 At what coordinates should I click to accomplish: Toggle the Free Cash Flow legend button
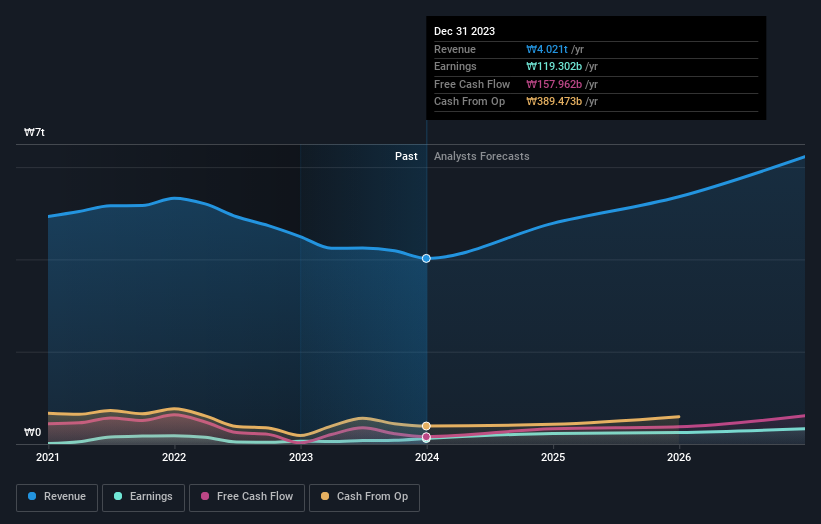tap(247, 497)
